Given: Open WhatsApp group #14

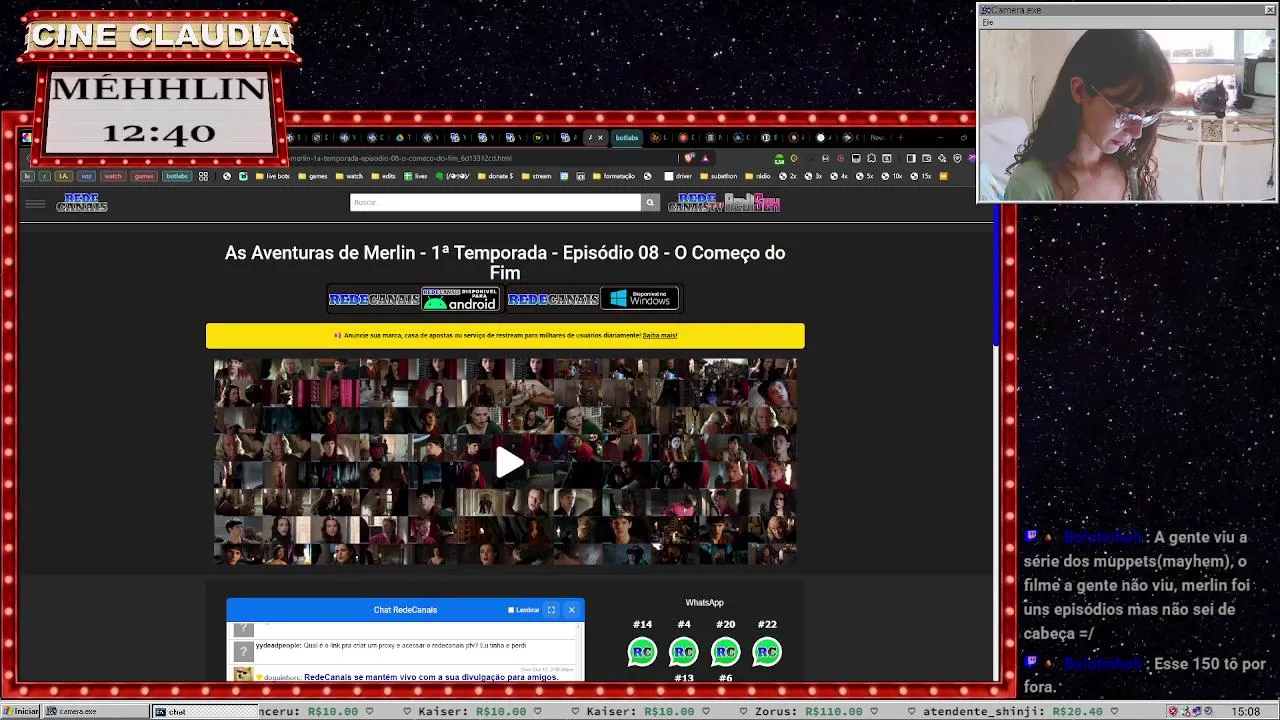Looking at the screenshot, I should pos(642,651).
